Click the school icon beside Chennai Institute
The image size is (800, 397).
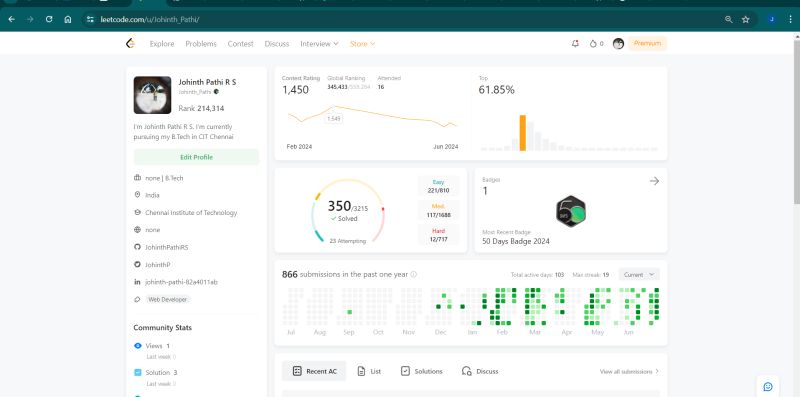tap(137, 212)
